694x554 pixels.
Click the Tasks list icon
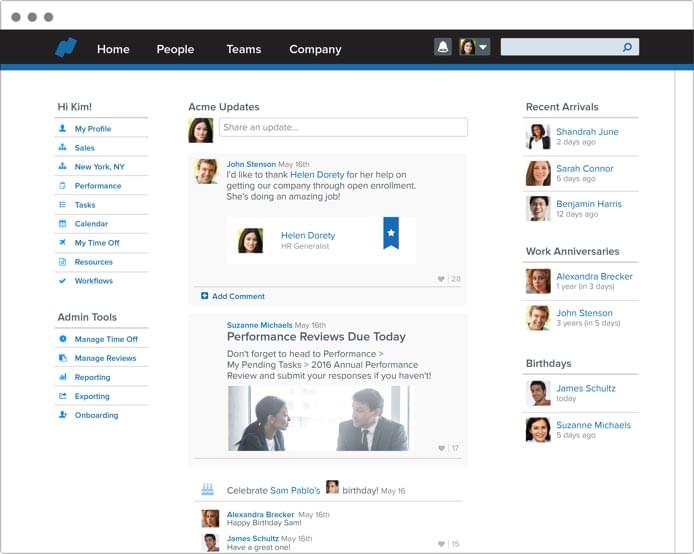(x=62, y=204)
